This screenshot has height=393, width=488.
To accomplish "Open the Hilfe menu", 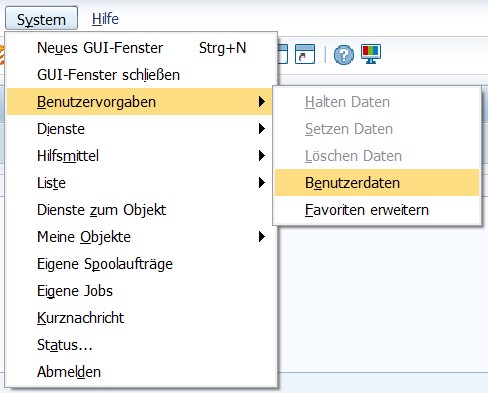I will (x=105, y=19).
